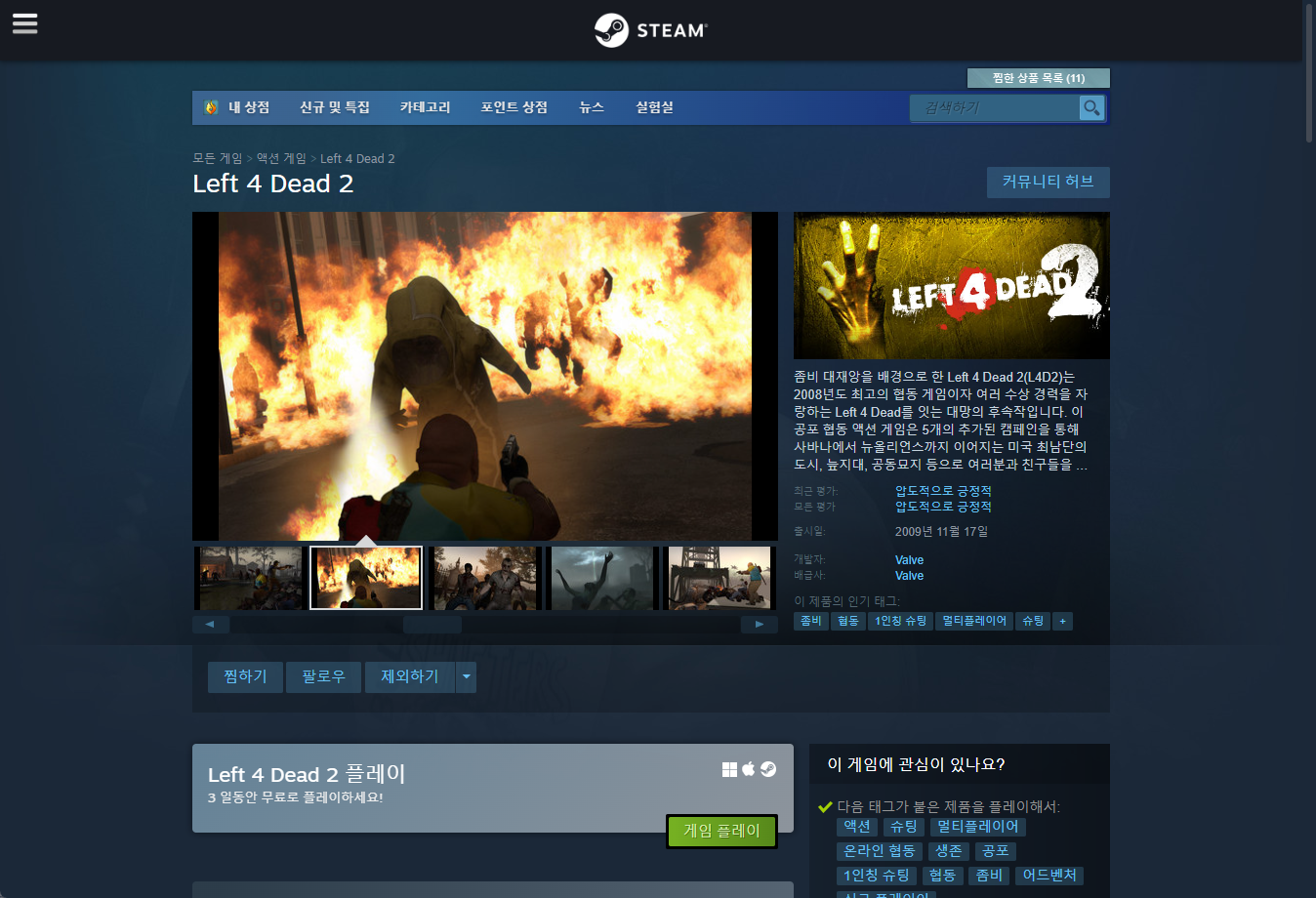Open the 실험실 tab
The image size is (1316, 898).
pos(654,107)
